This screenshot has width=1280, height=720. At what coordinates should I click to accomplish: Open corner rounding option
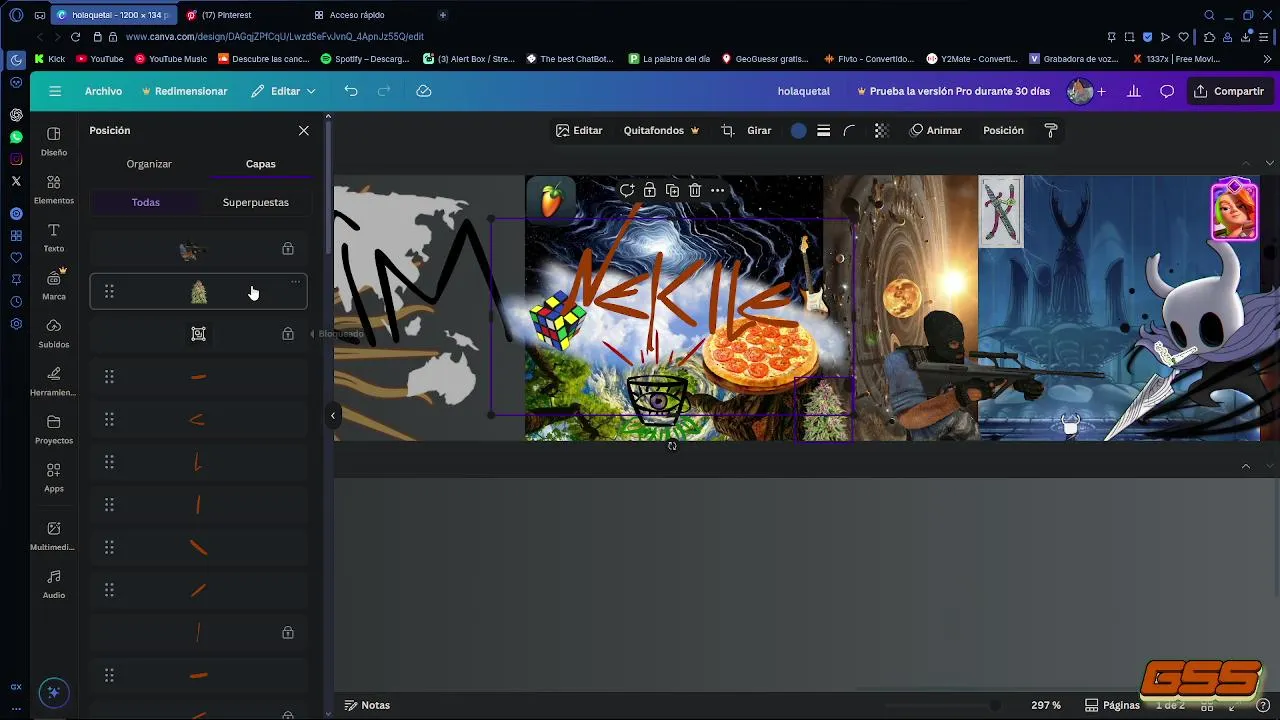coord(850,130)
